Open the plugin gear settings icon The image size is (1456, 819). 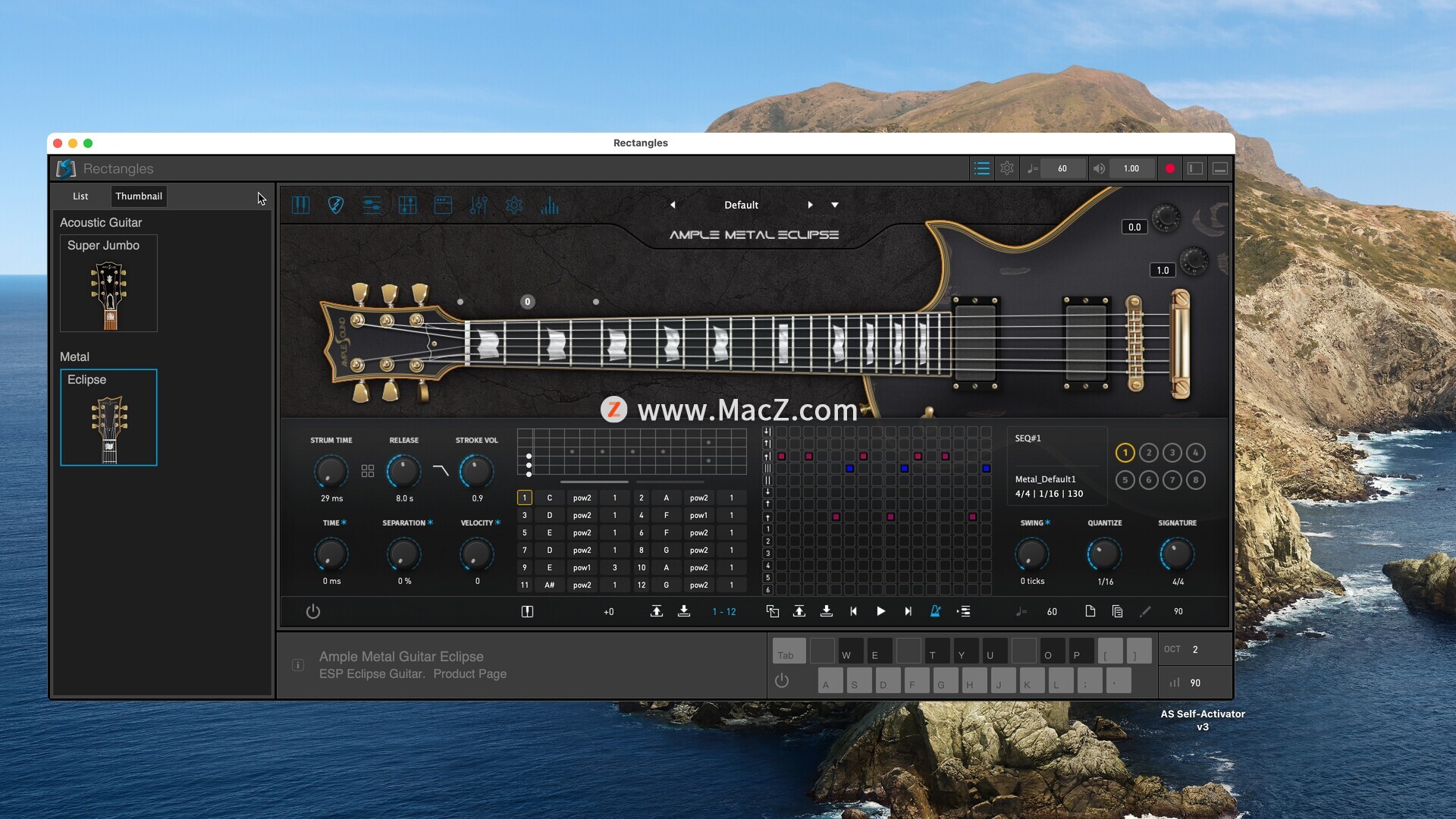[514, 205]
